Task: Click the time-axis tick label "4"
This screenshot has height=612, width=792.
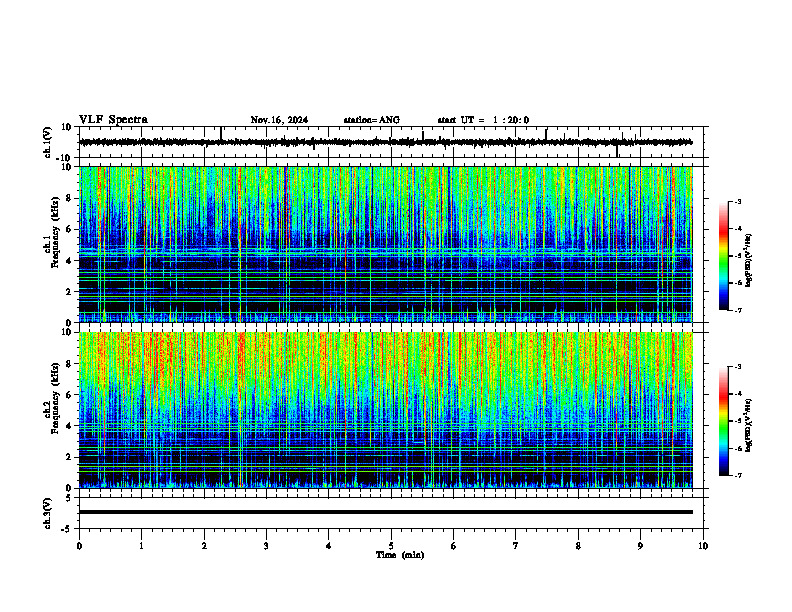Action: pos(328,546)
